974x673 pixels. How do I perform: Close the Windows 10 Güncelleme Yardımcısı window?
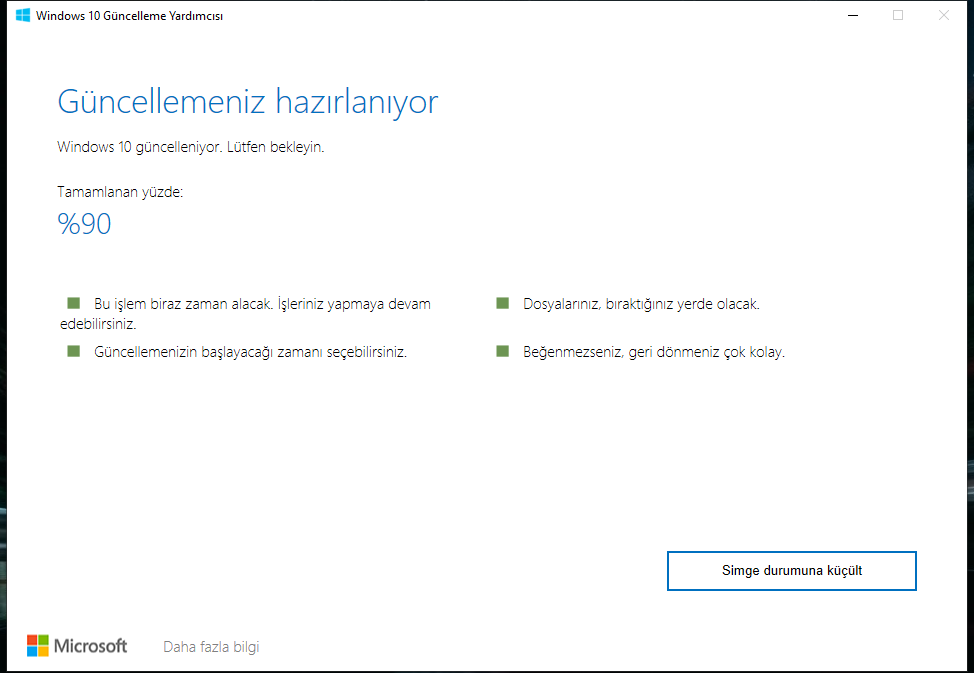(x=944, y=16)
